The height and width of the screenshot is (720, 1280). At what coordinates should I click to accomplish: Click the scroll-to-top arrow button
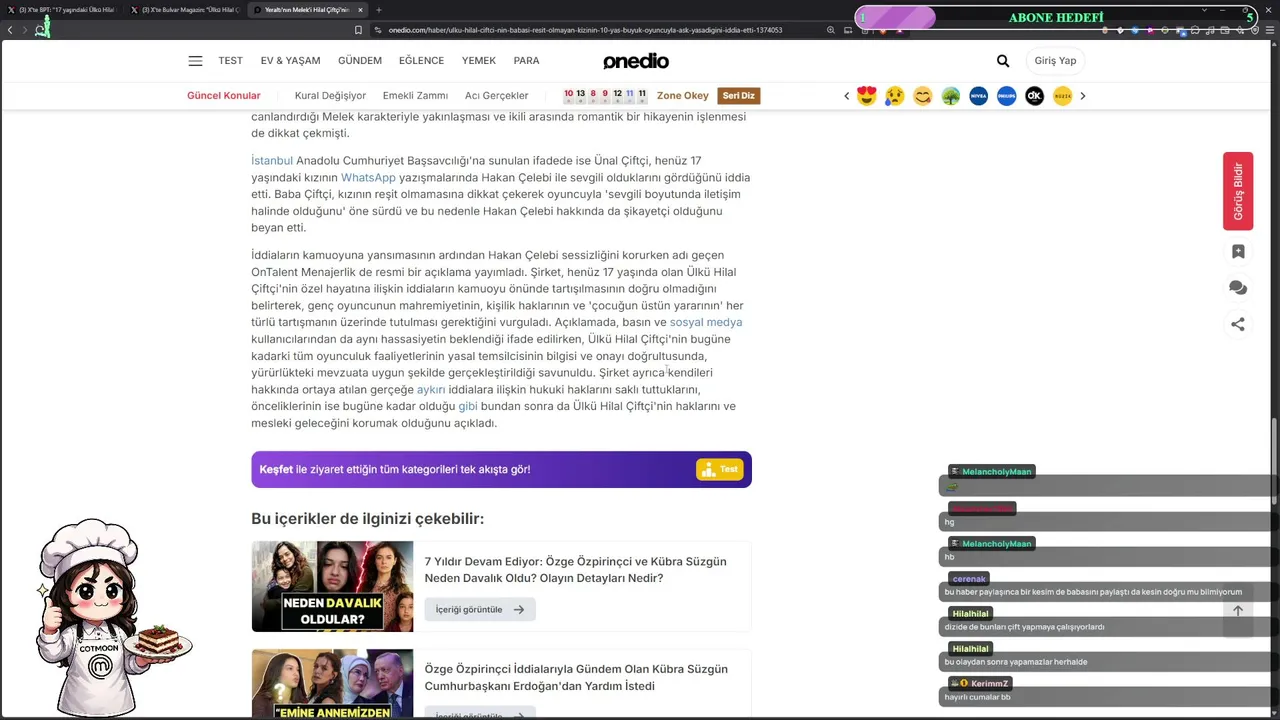1238,611
